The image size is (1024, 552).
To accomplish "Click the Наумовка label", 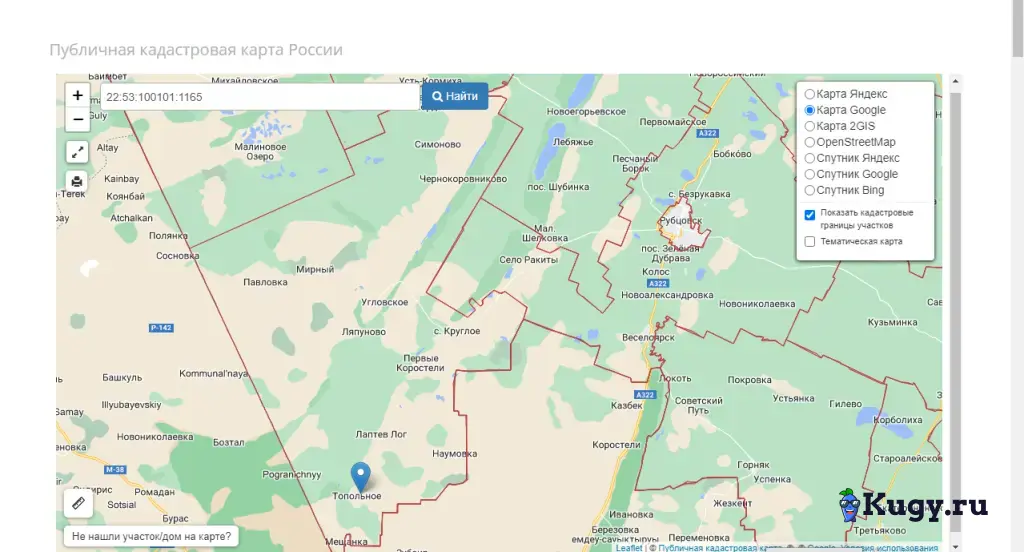I will click(455, 453).
